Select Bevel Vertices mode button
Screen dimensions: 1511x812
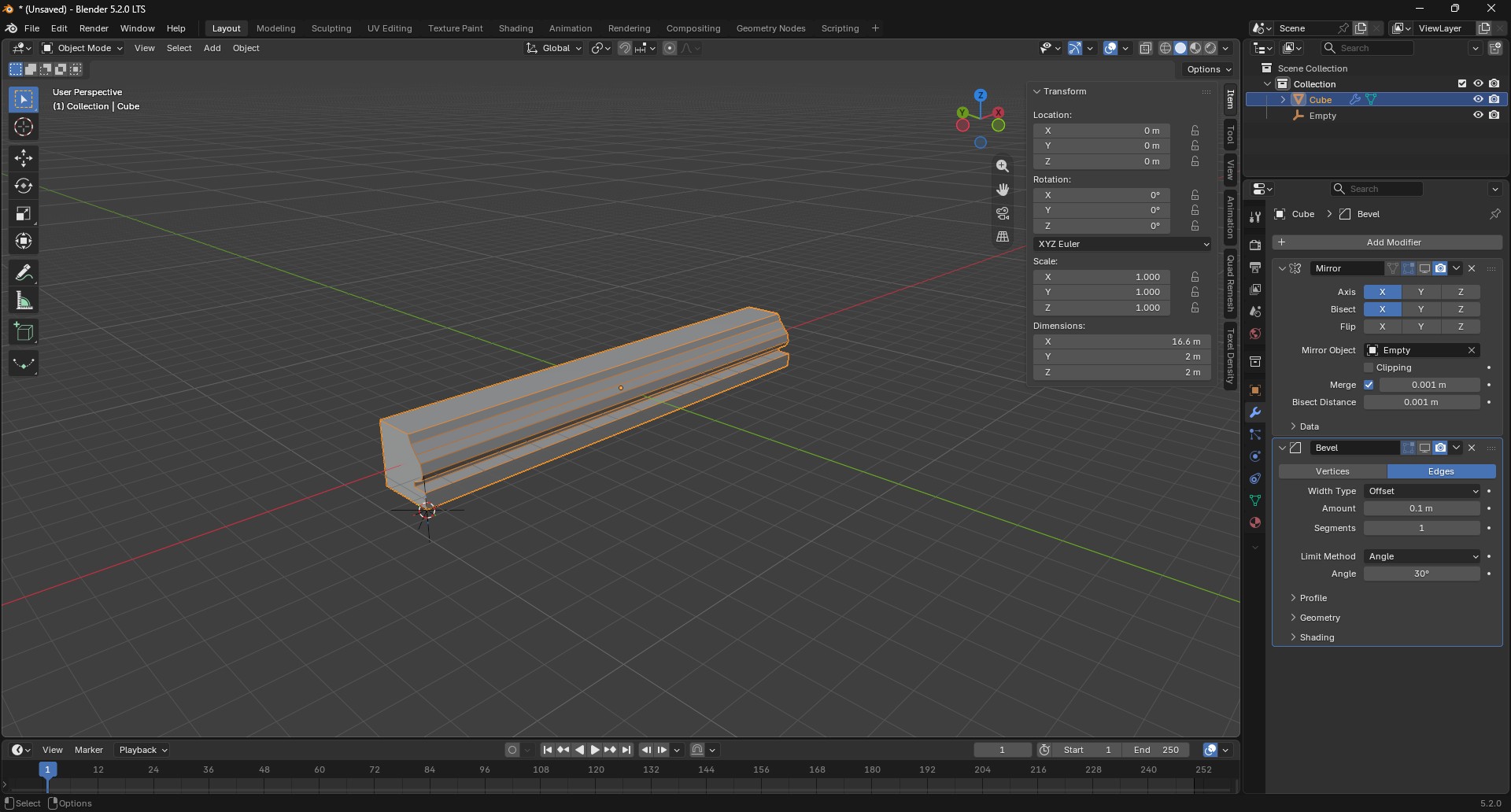[1332, 471]
